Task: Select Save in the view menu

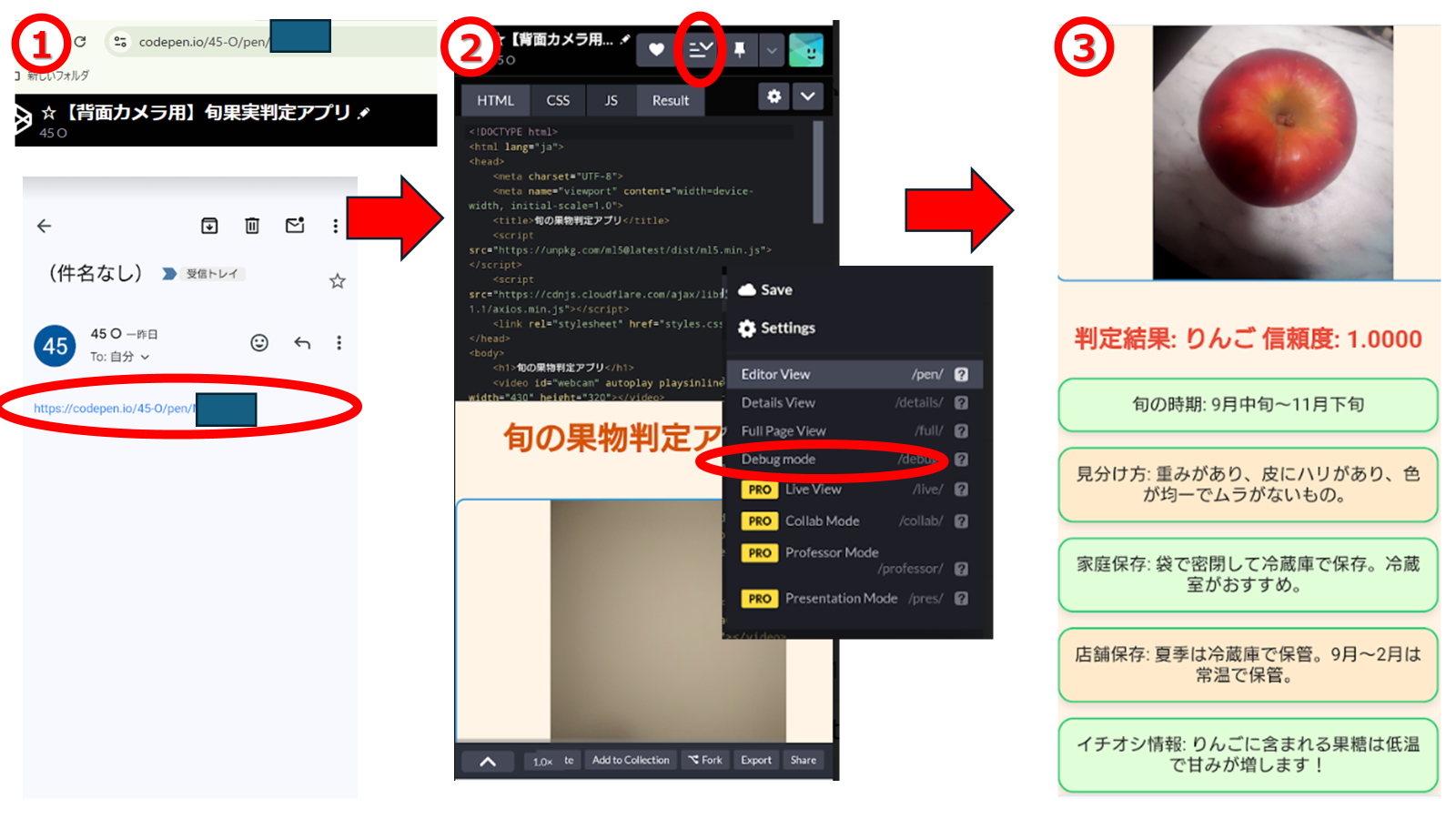Action: point(765,289)
